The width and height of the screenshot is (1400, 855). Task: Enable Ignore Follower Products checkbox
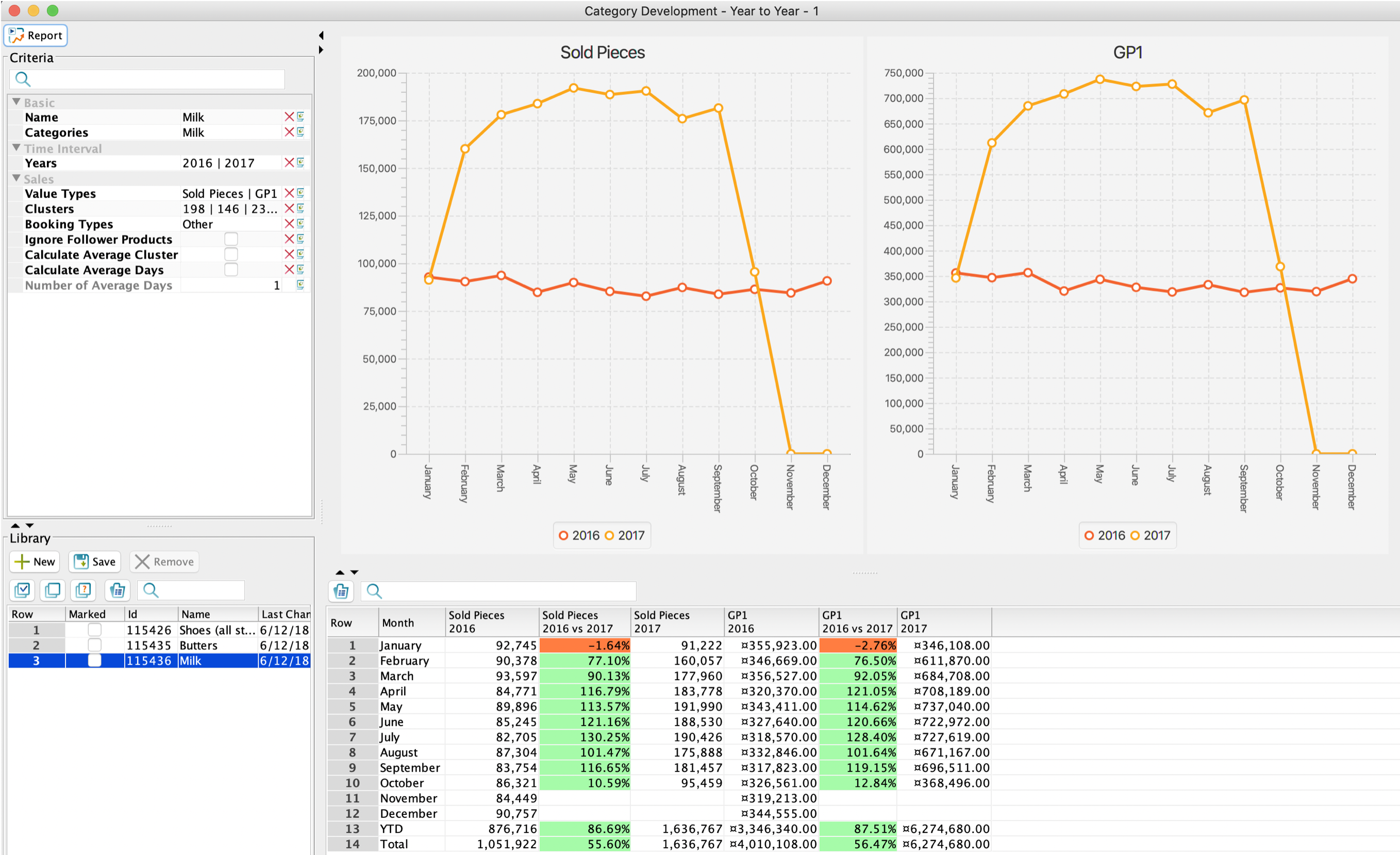(231, 239)
